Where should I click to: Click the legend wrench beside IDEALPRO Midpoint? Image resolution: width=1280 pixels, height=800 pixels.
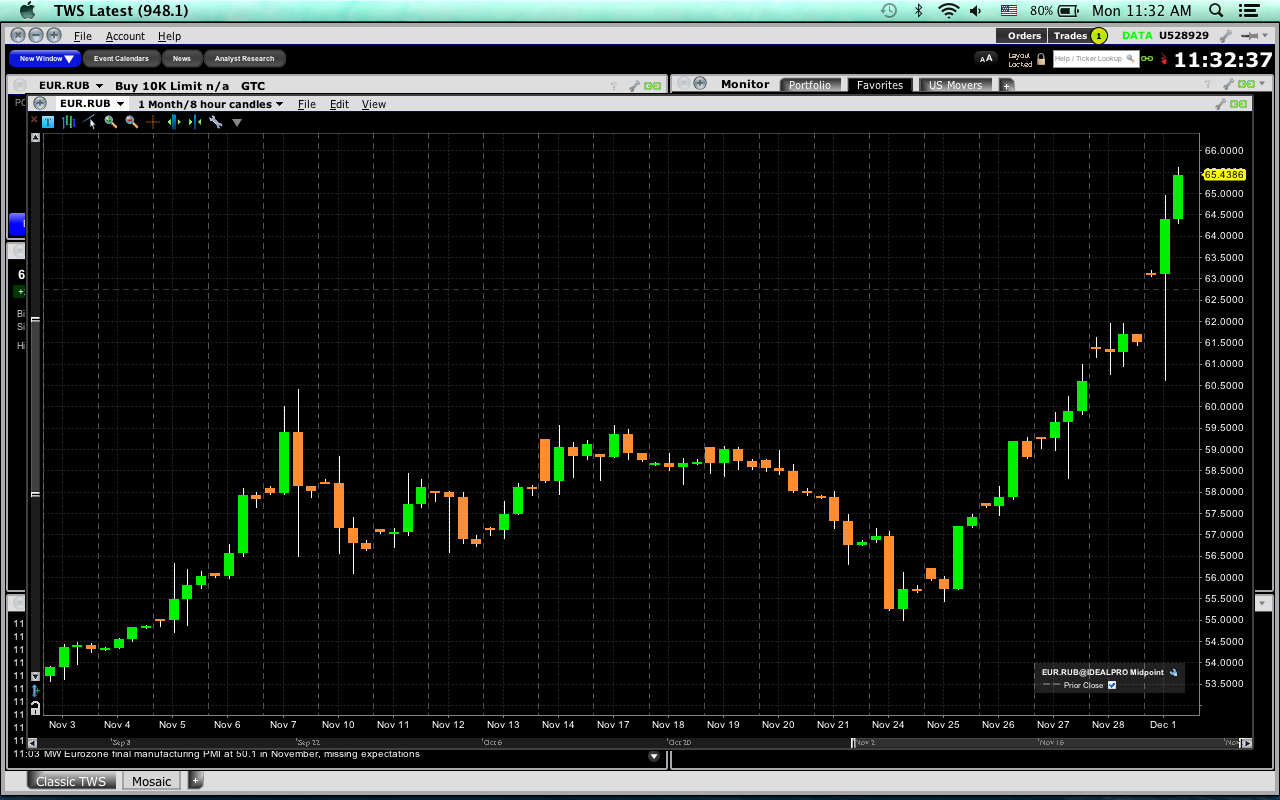(x=1174, y=672)
